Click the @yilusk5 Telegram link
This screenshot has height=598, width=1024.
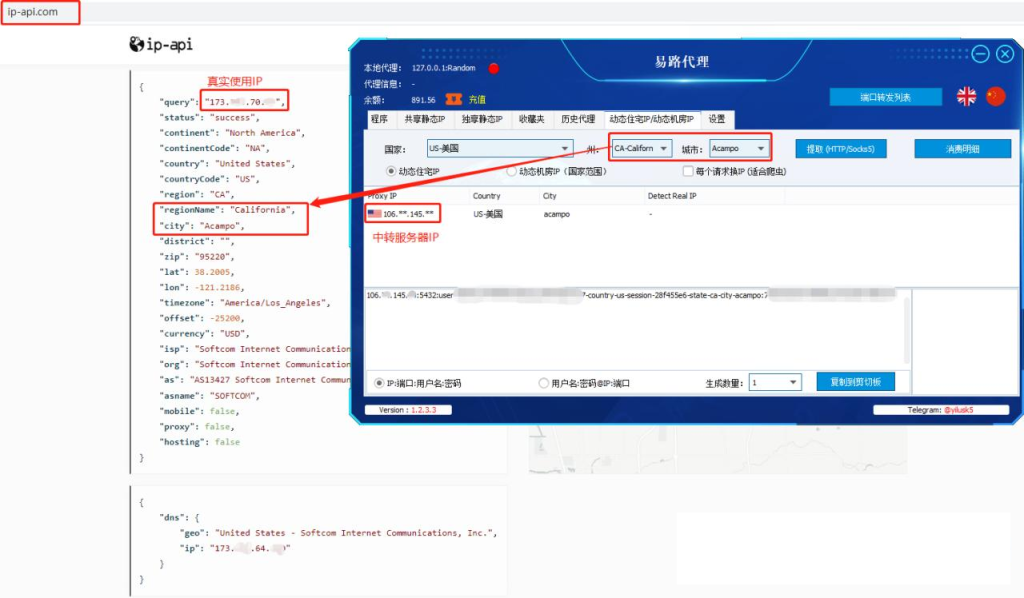pyautogui.click(x=959, y=410)
